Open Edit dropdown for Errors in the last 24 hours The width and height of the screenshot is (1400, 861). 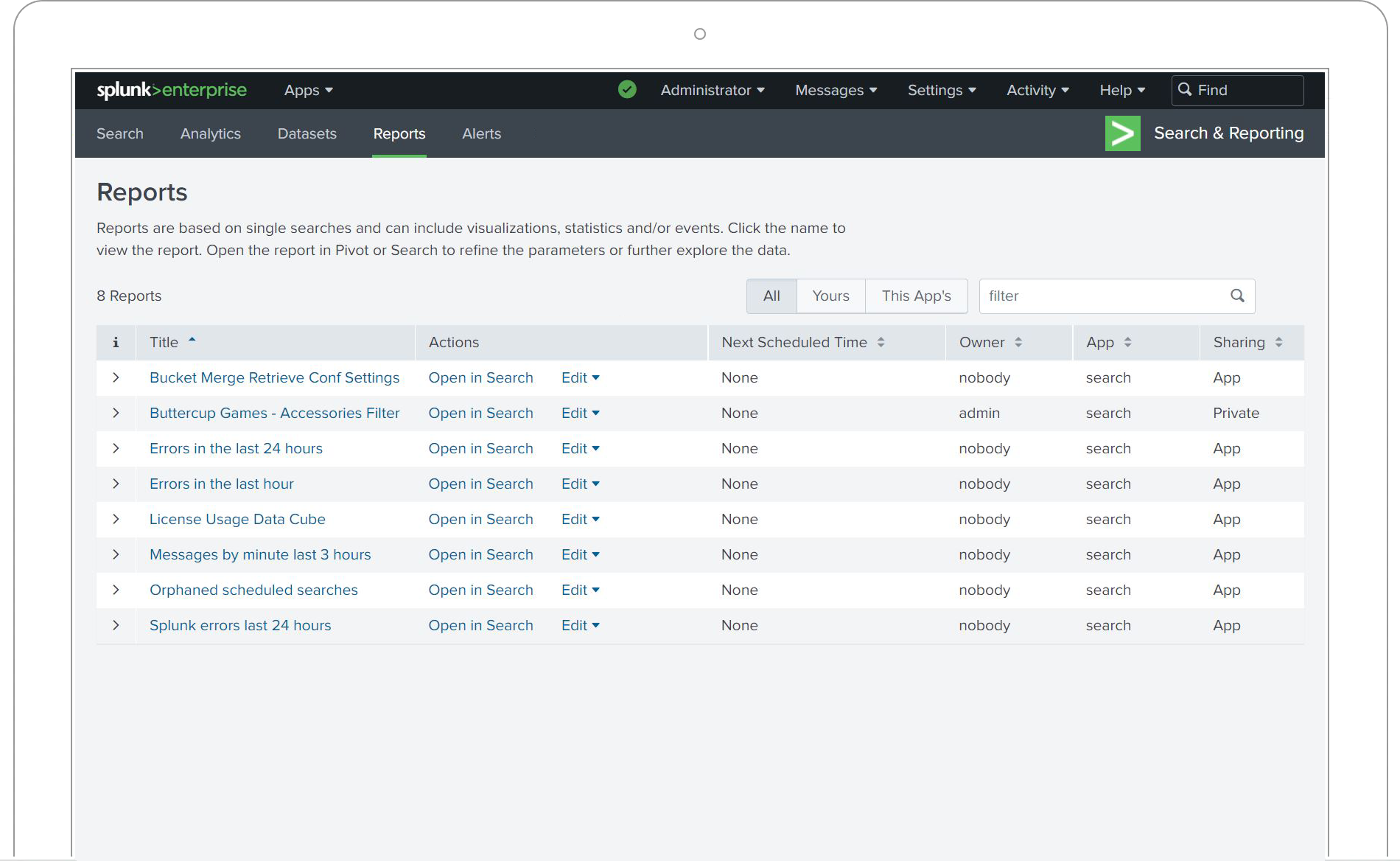580,448
